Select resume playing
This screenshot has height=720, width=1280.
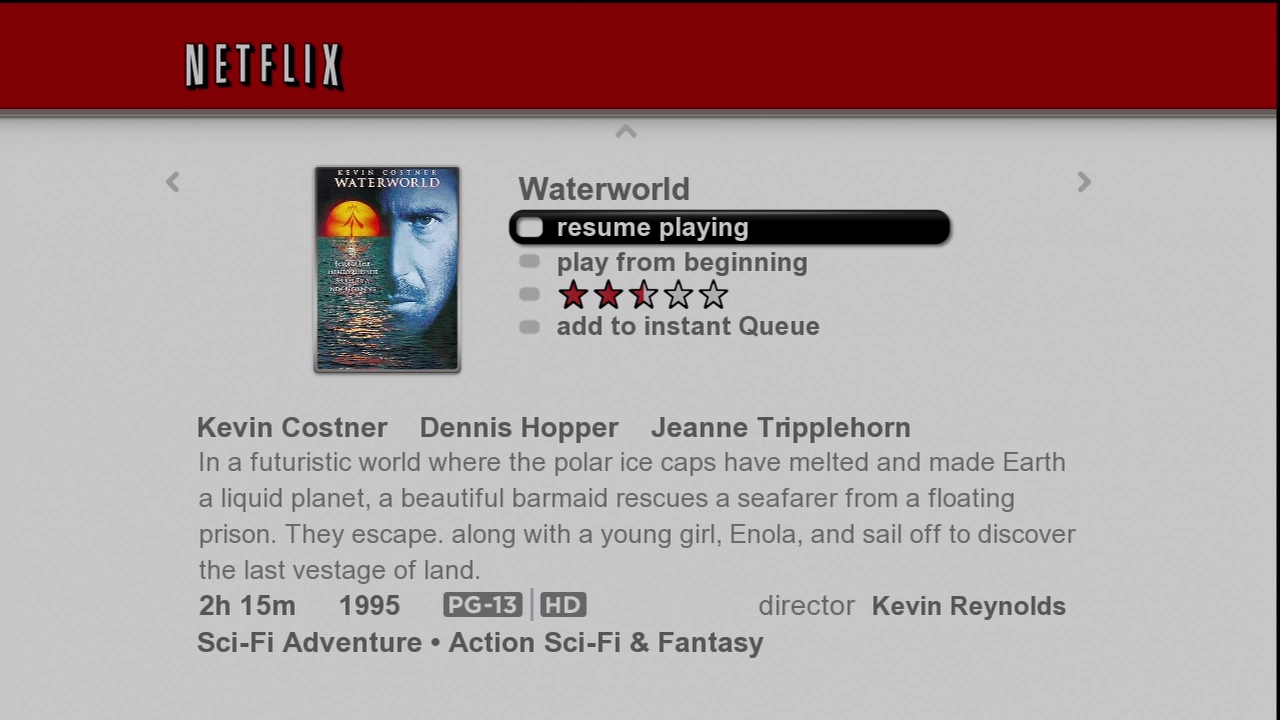coord(652,228)
